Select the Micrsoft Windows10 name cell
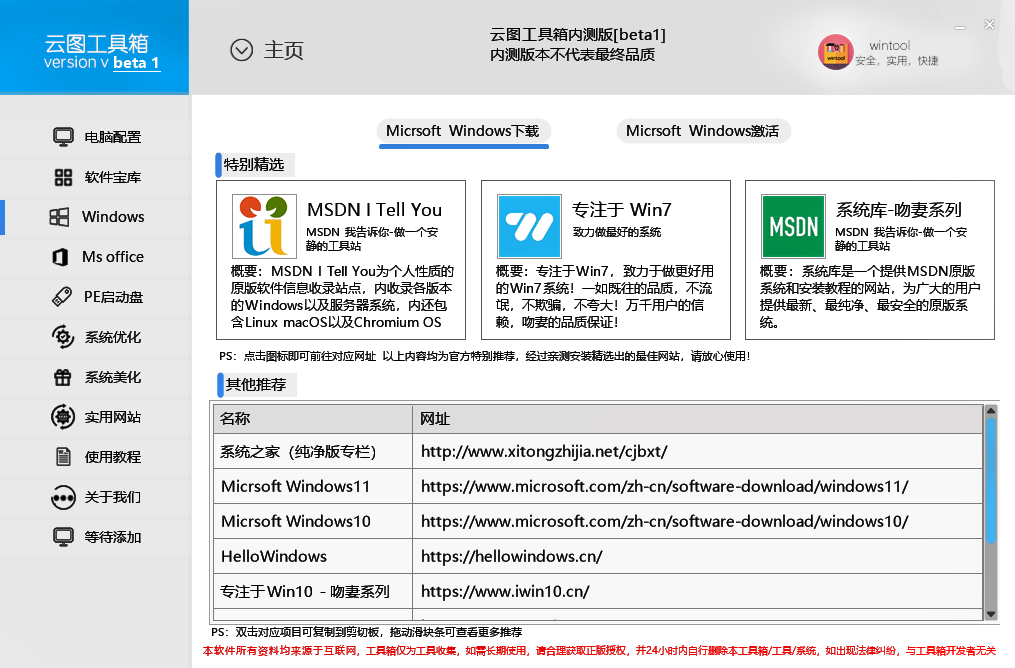 [x=313, y=521]
